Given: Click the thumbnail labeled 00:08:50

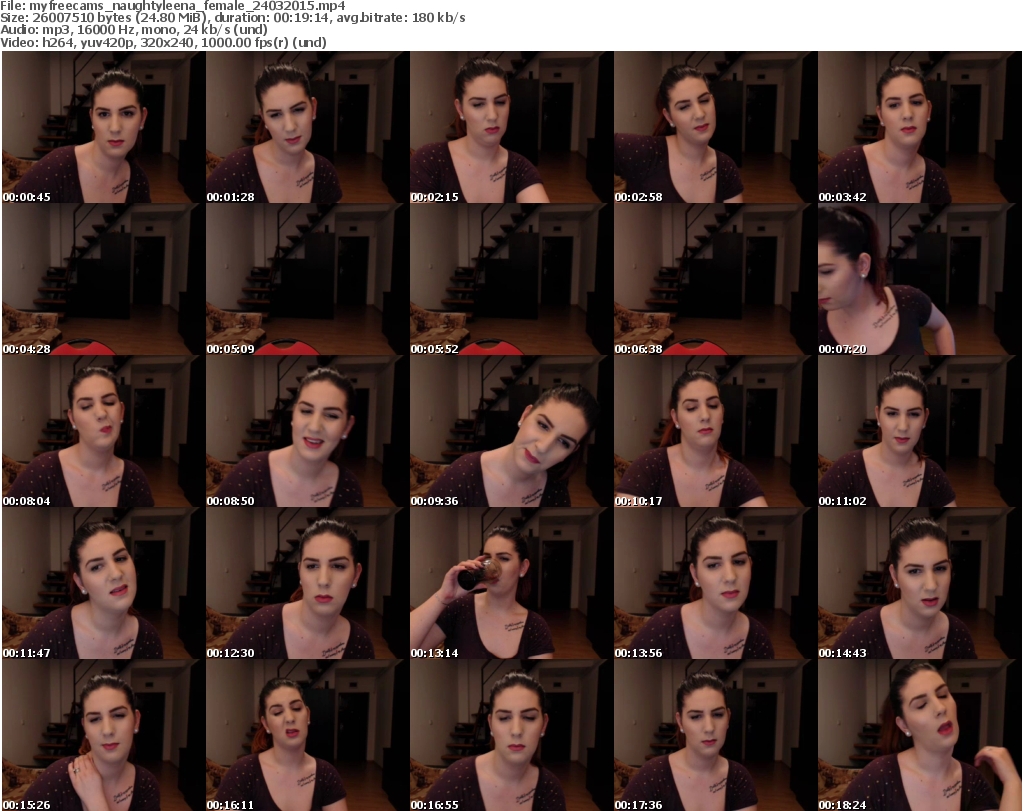Looking at the screenshot, I should [x=308, y=432].
